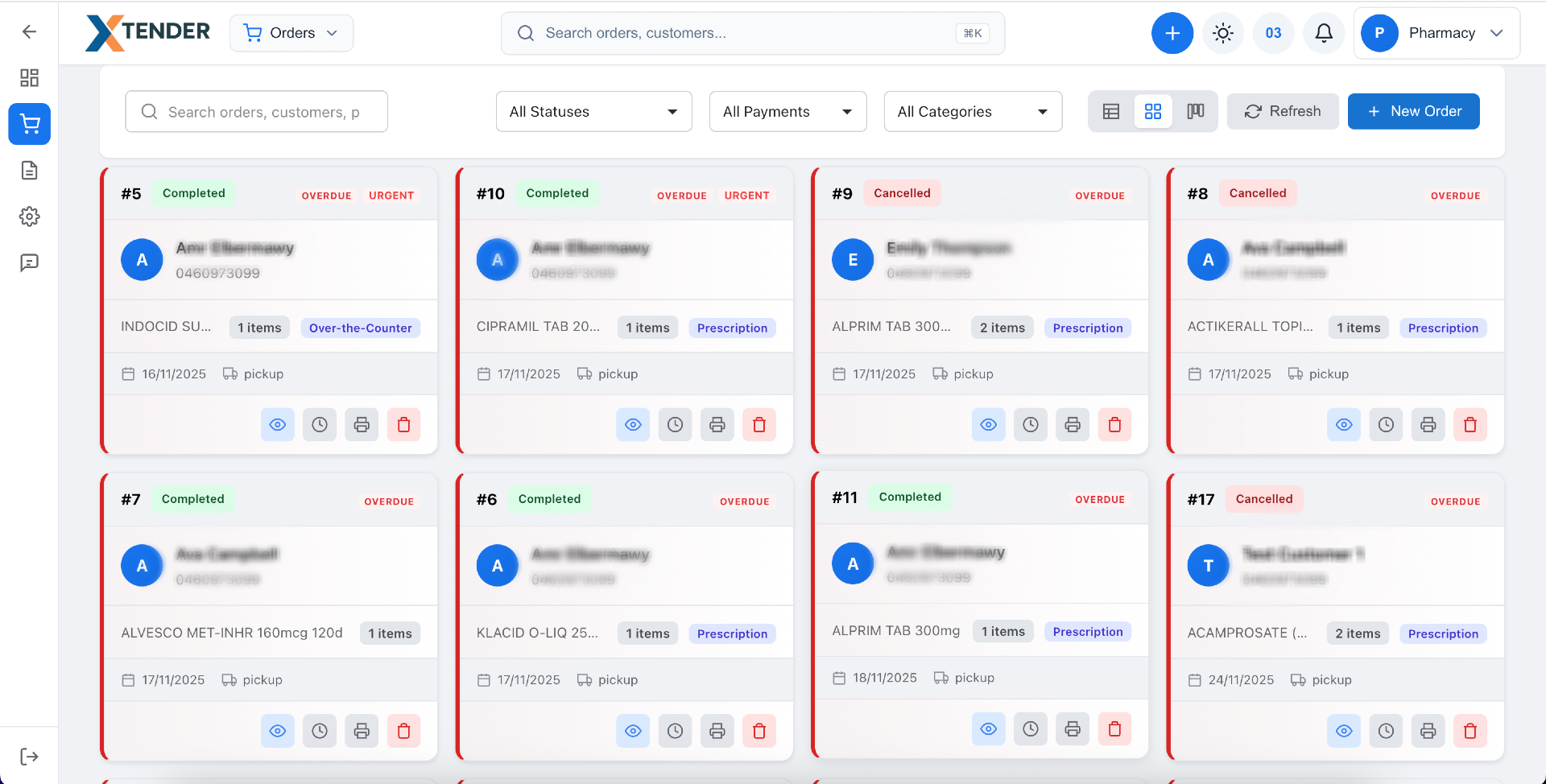
Task: Expand the All Payments filter
Action: 787,111
